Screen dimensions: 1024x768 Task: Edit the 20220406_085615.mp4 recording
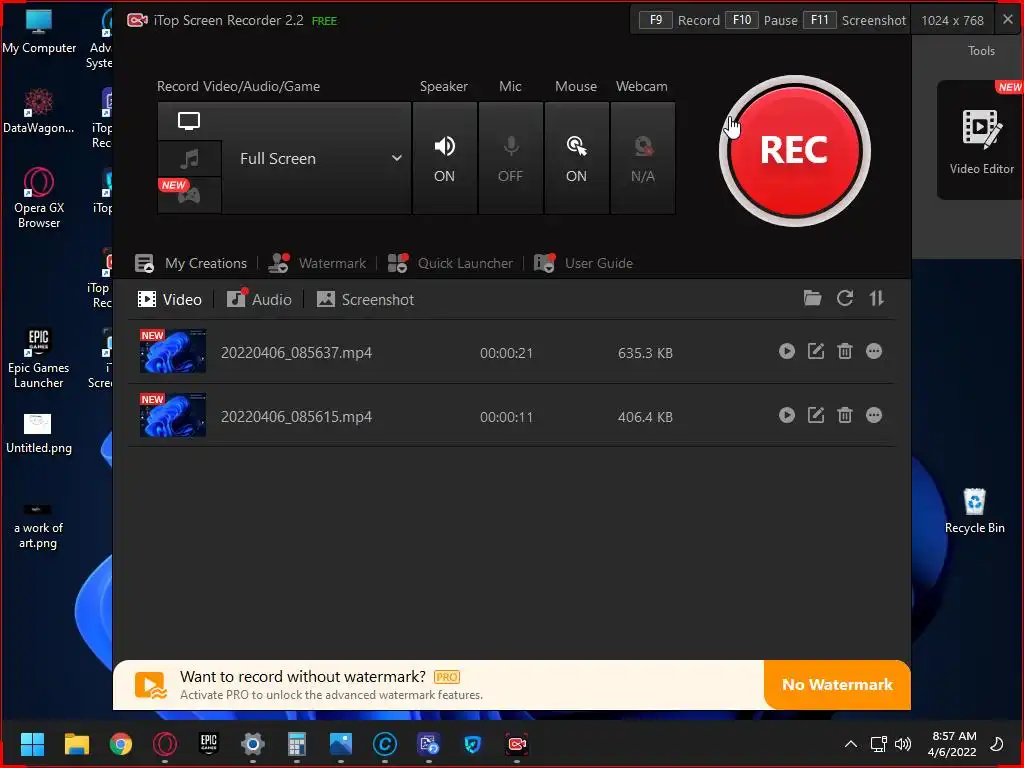tap(816, 415)
